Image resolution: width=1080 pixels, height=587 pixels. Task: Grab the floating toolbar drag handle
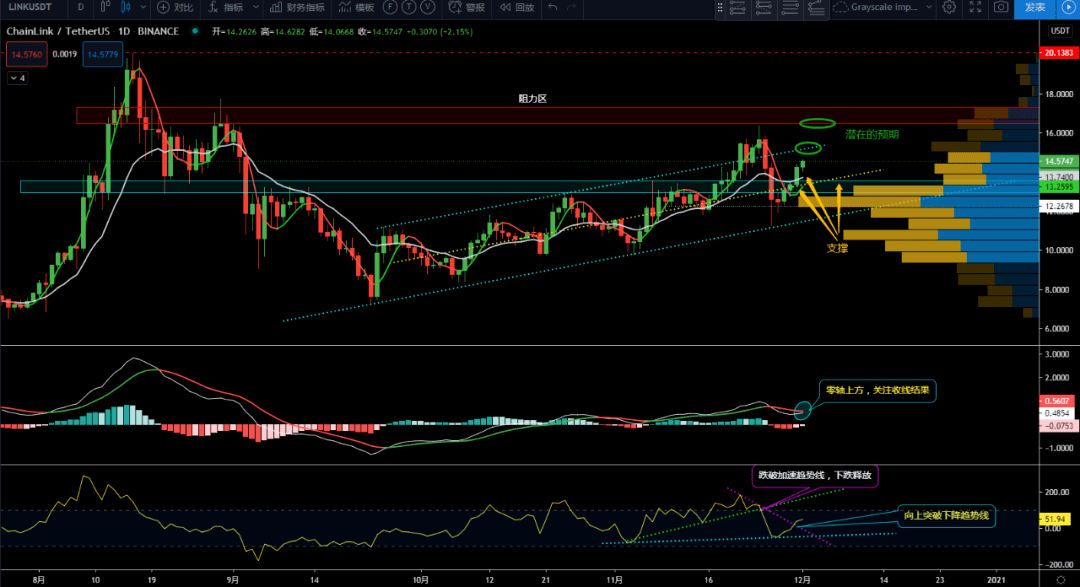720,7
